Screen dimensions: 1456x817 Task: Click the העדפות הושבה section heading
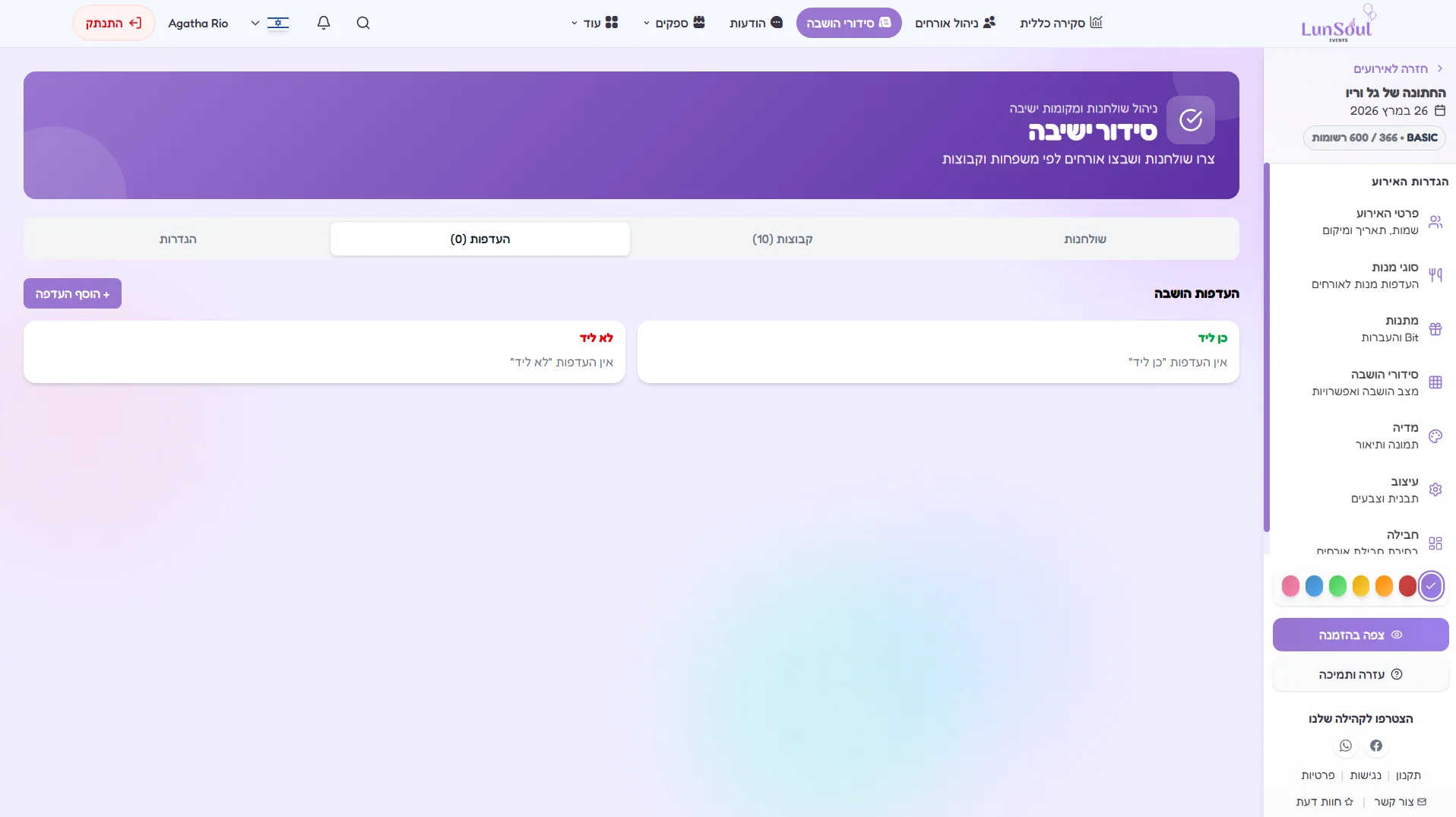click(x=1197, y=293)
